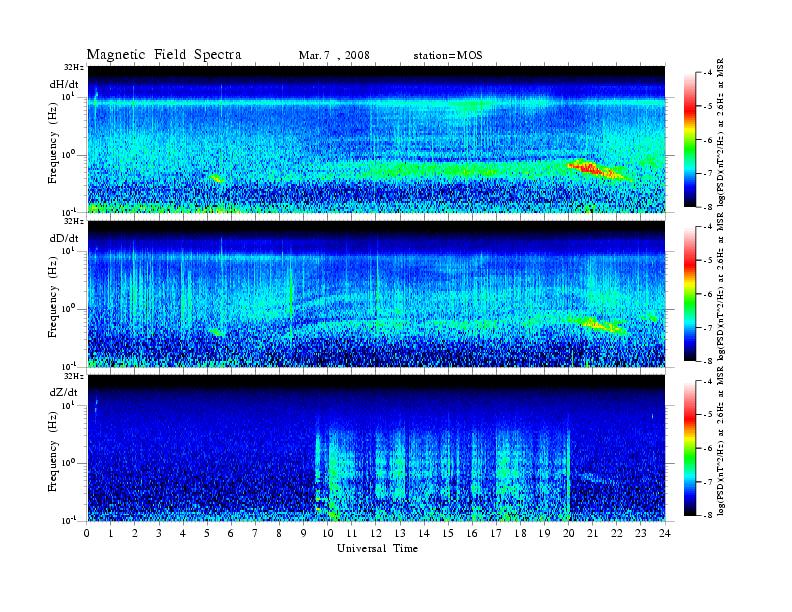Click the "station=MOS" label
792x612 pixels.
coord(448,55)
